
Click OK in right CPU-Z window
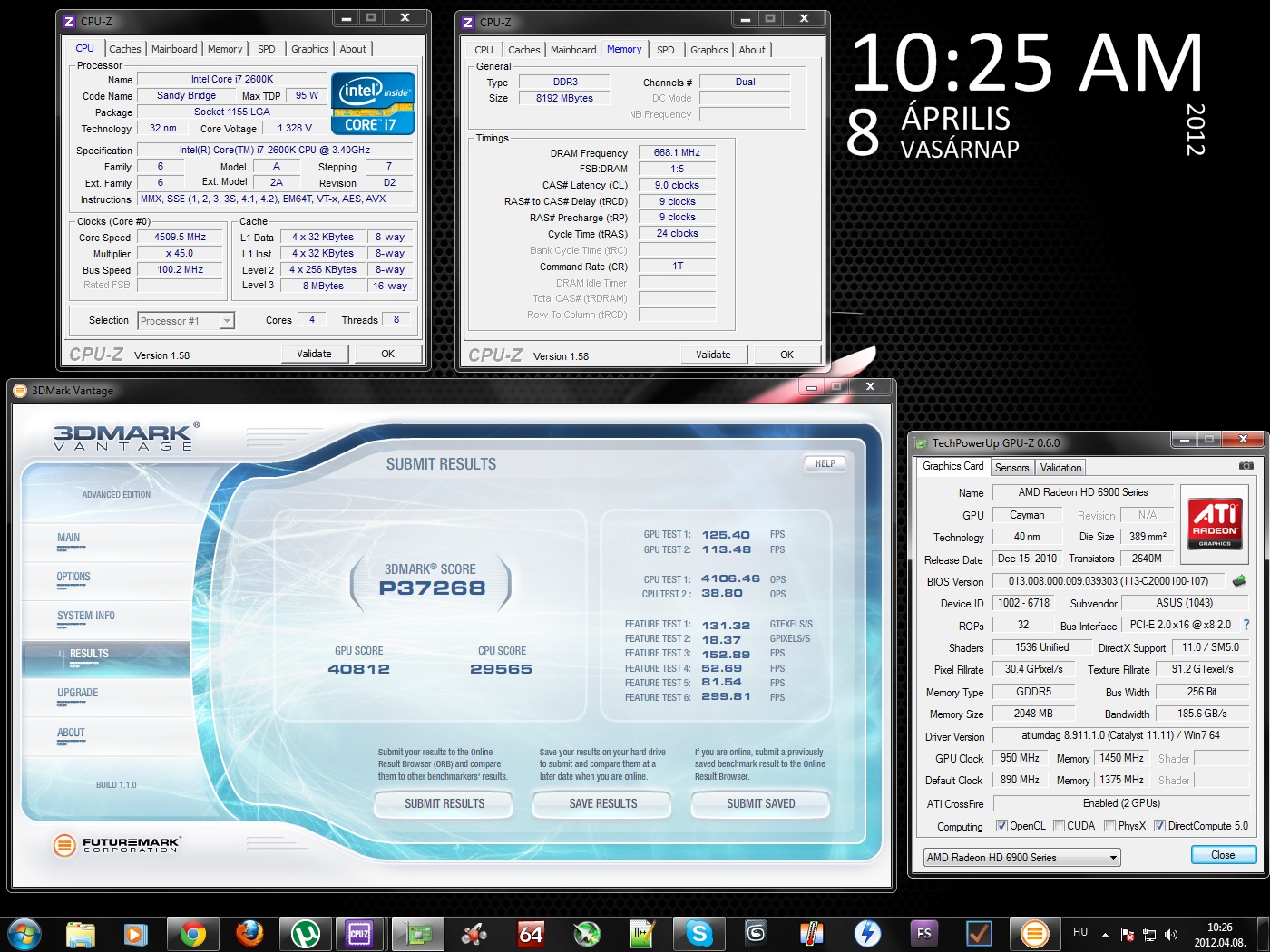tap(786, 355)
